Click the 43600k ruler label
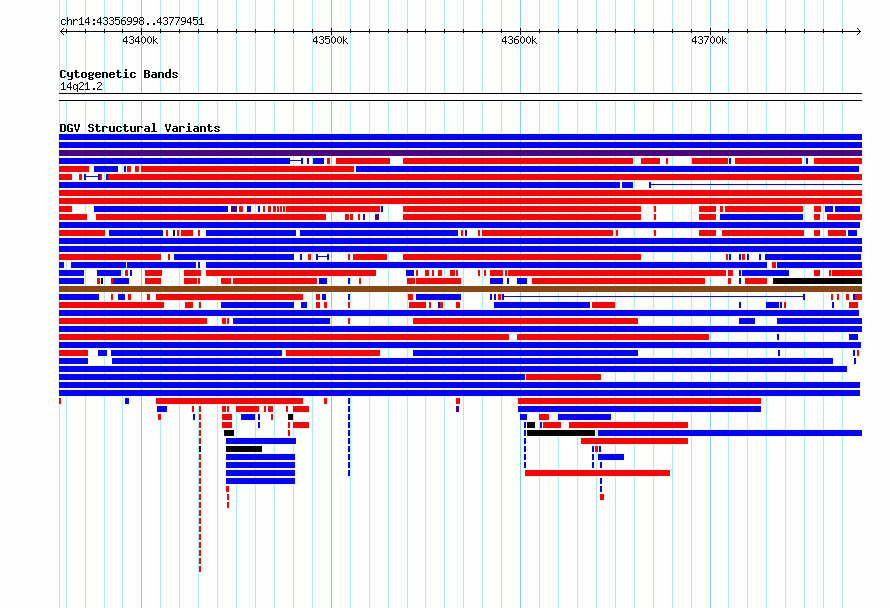This screenshot has height=608, width=890. [519, 40]
